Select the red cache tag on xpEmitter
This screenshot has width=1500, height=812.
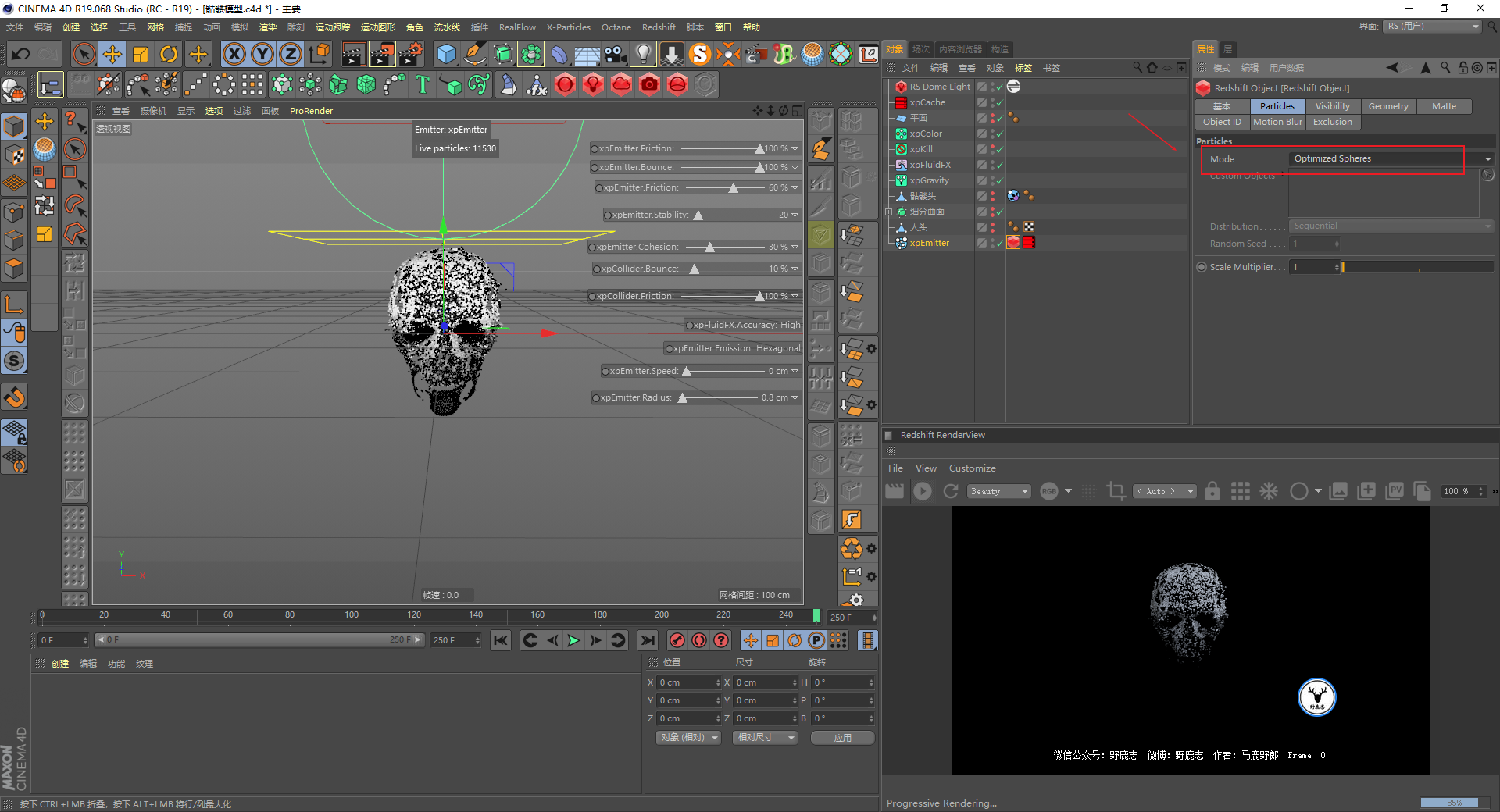pyautogui.click(x=1029, y=243)
